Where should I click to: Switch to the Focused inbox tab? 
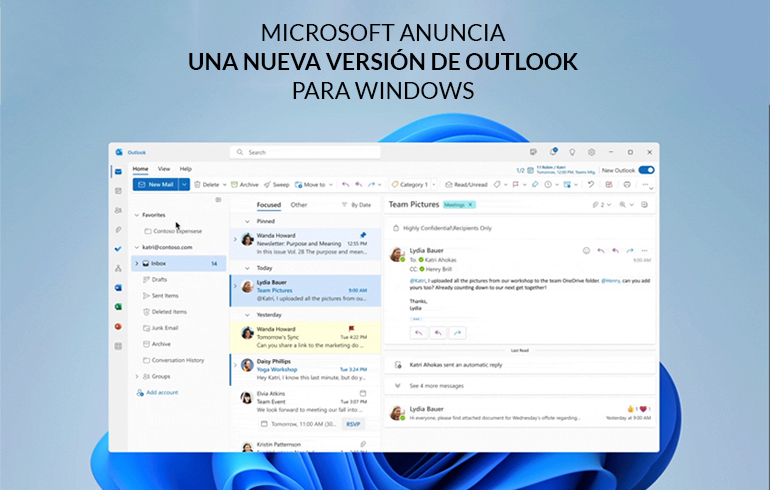269,205
